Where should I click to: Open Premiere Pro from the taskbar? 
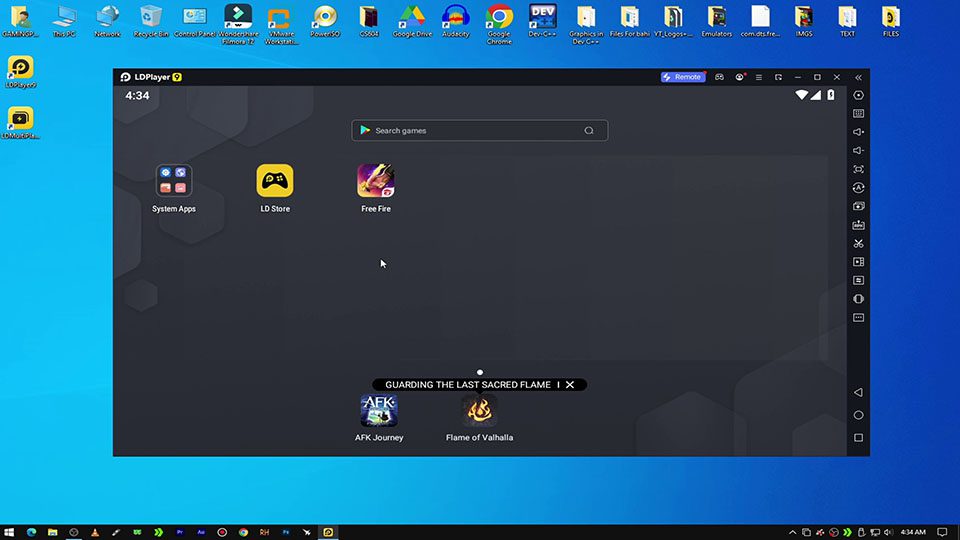[x=179, y=532]
